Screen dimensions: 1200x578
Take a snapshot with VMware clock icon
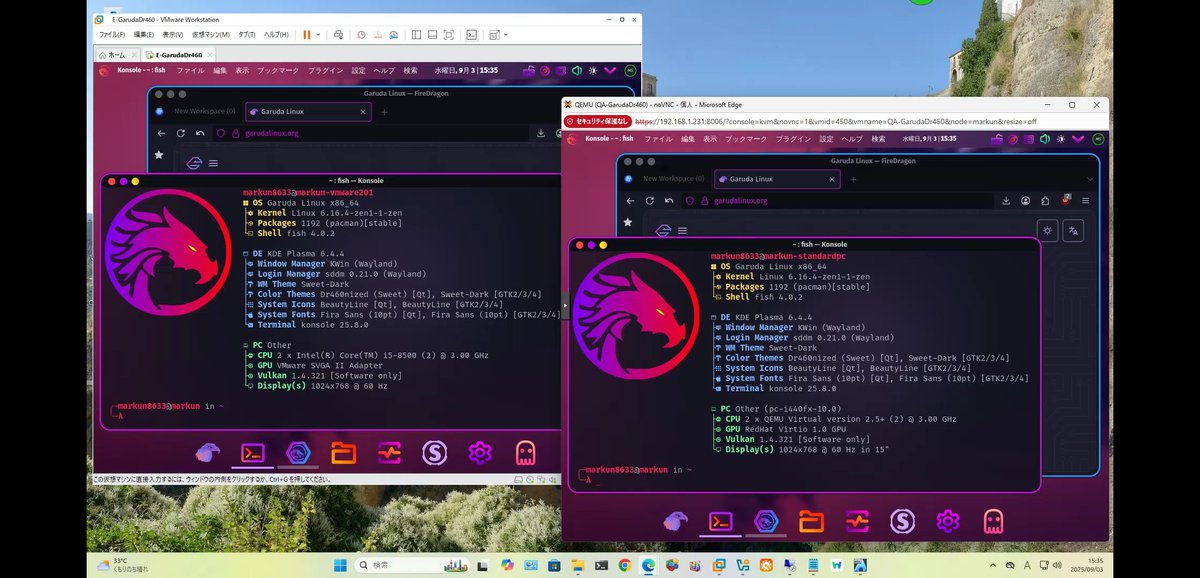361,35
